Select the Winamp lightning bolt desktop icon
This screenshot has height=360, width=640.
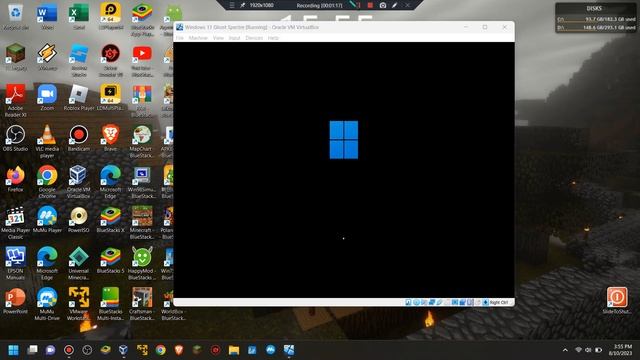pos(47,58)
